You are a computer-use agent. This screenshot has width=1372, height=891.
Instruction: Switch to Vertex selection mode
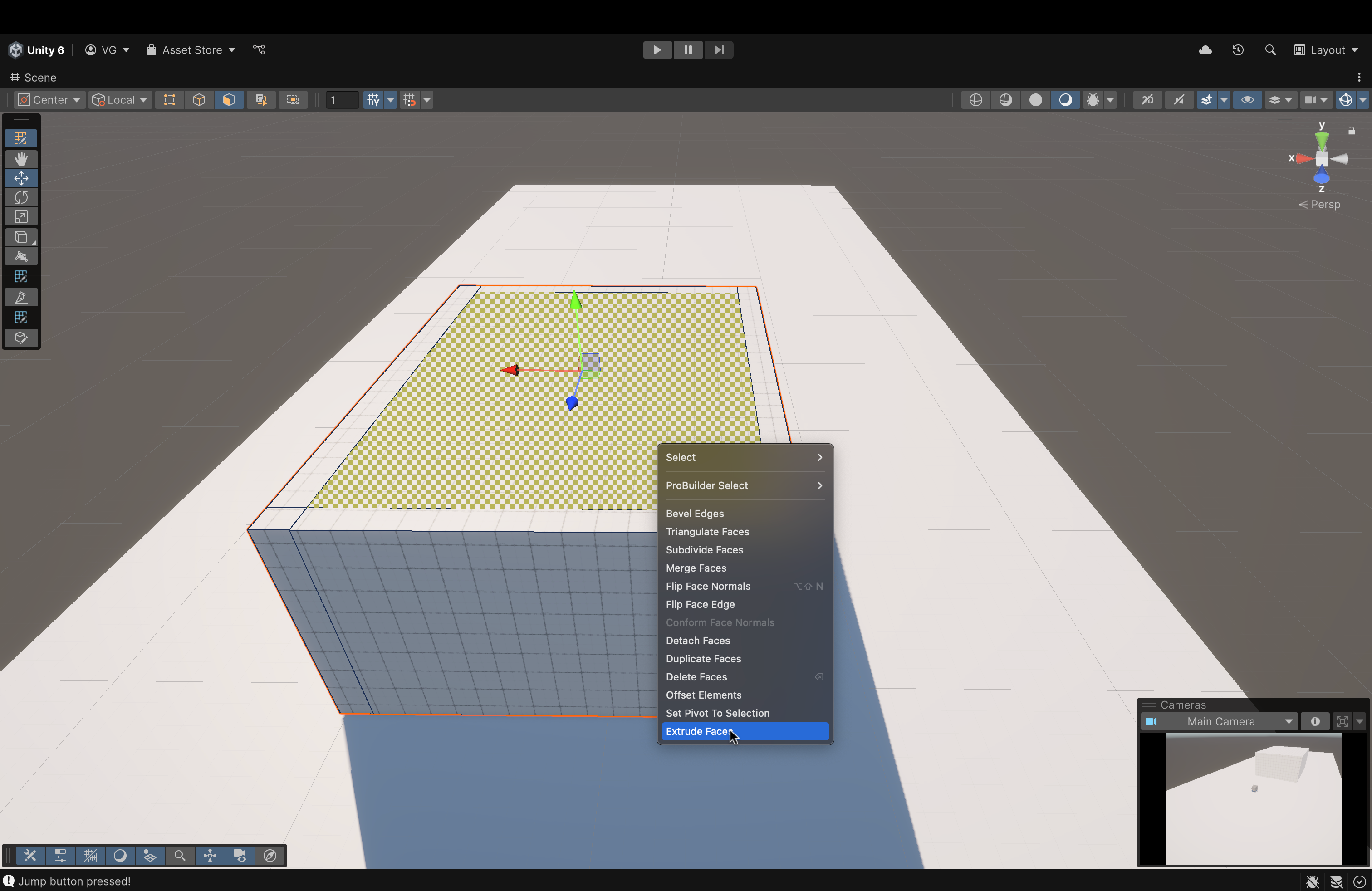click(x=170, y=100)
